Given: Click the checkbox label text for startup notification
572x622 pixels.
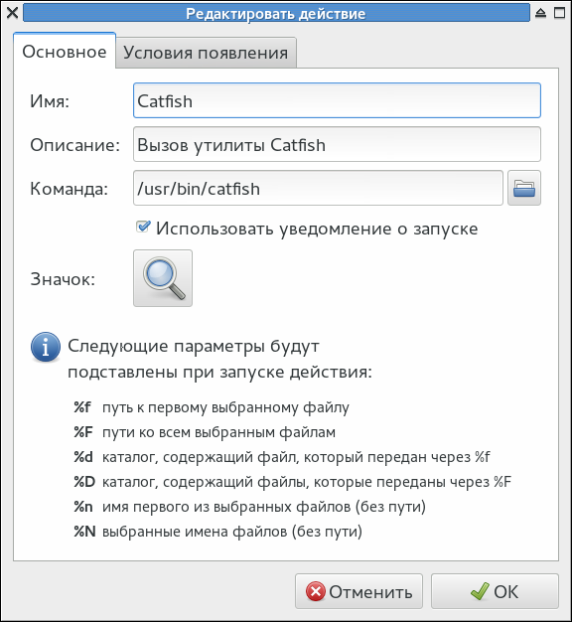Looking at the screenshot, I should click(x=317, y=229).
